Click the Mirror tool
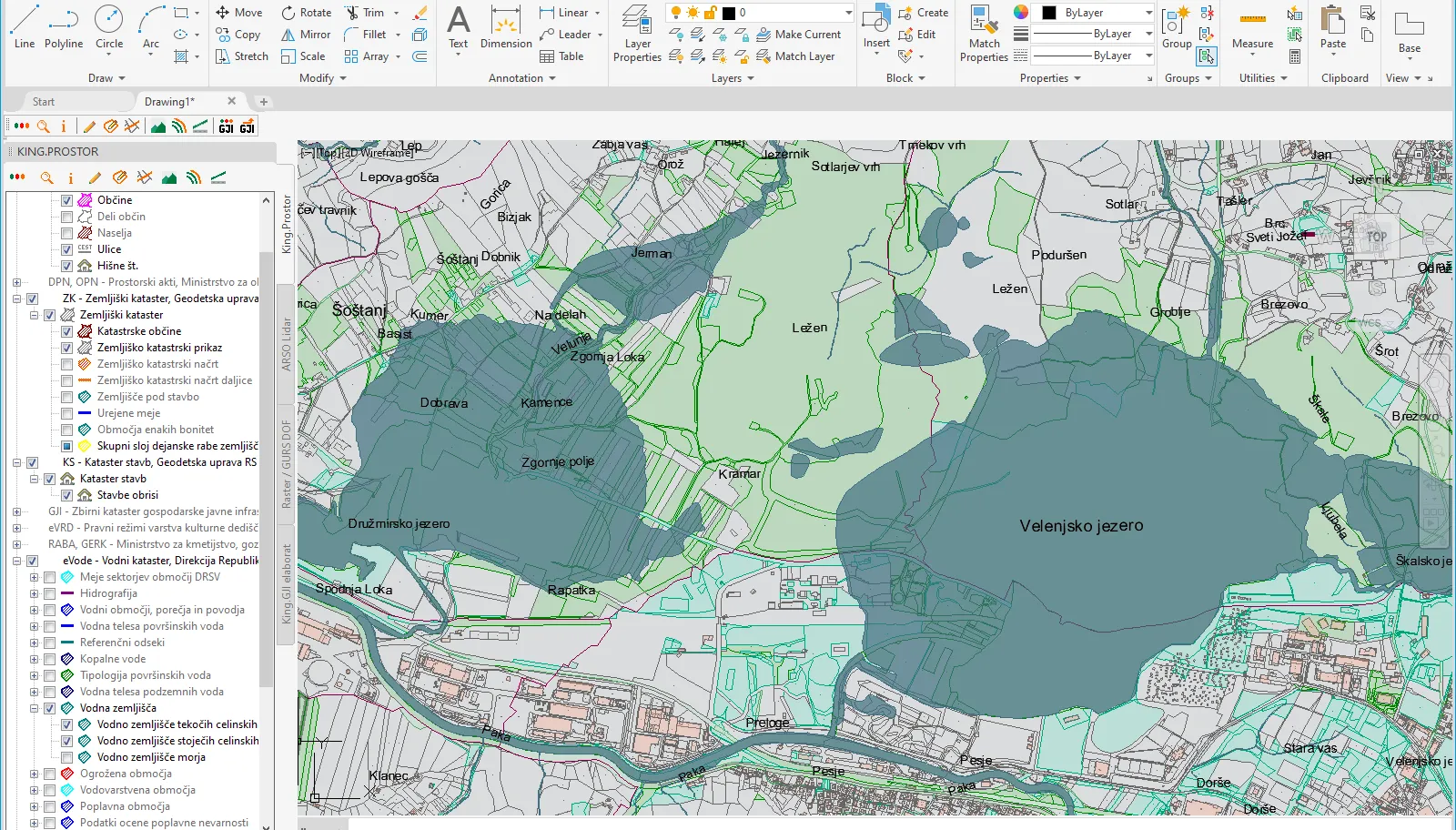Viewport: 1456px width, 830px height. [306, 35]
